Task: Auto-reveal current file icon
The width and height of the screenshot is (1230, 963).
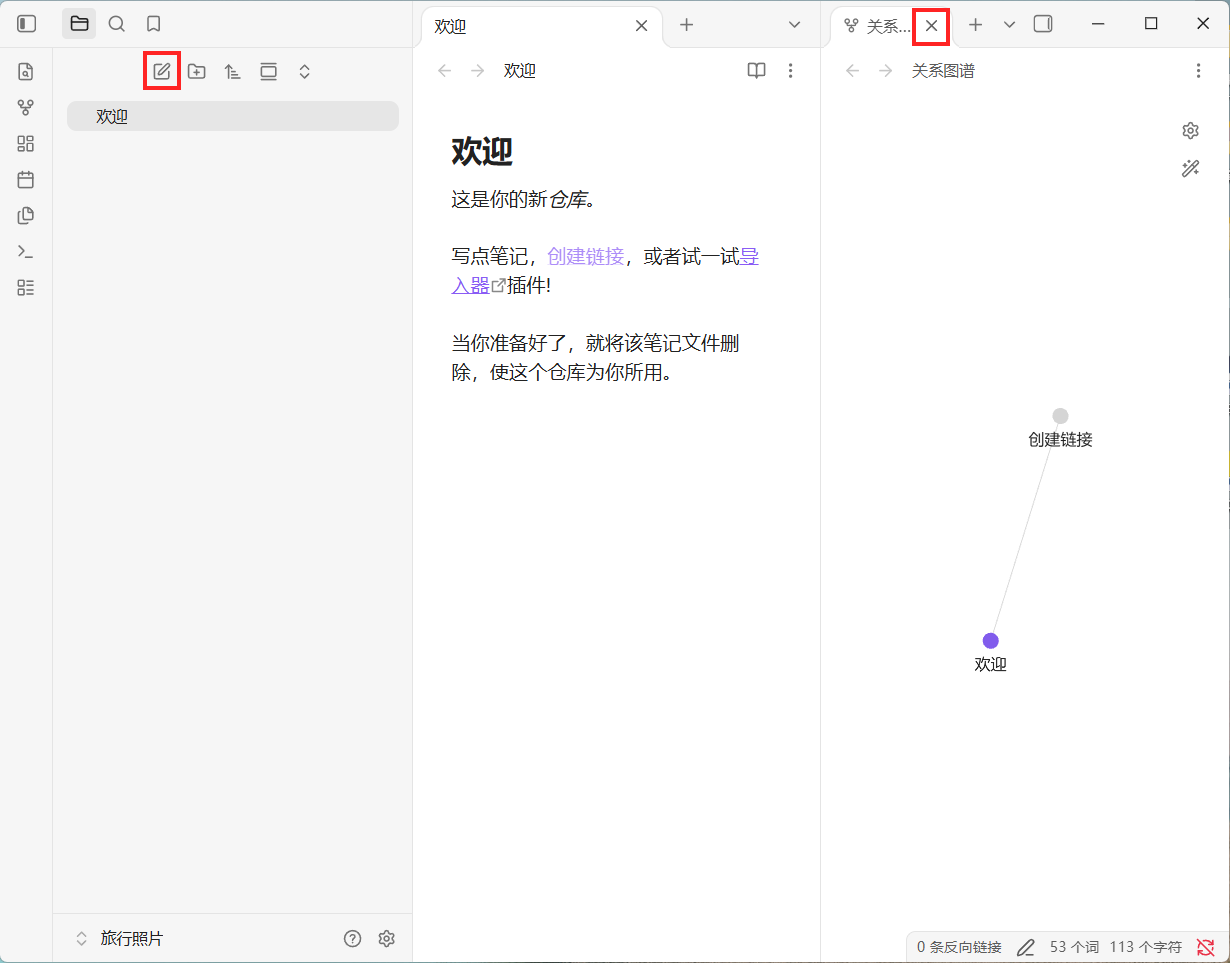Action: 269,72
